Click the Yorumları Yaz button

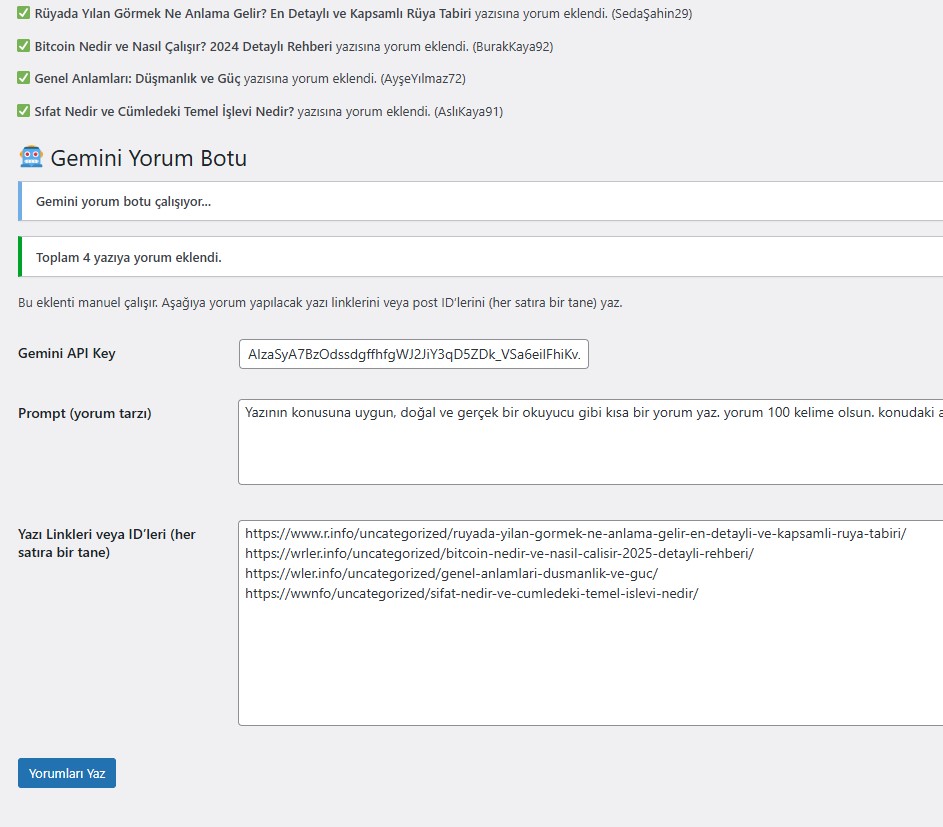(x=67, y=773)
